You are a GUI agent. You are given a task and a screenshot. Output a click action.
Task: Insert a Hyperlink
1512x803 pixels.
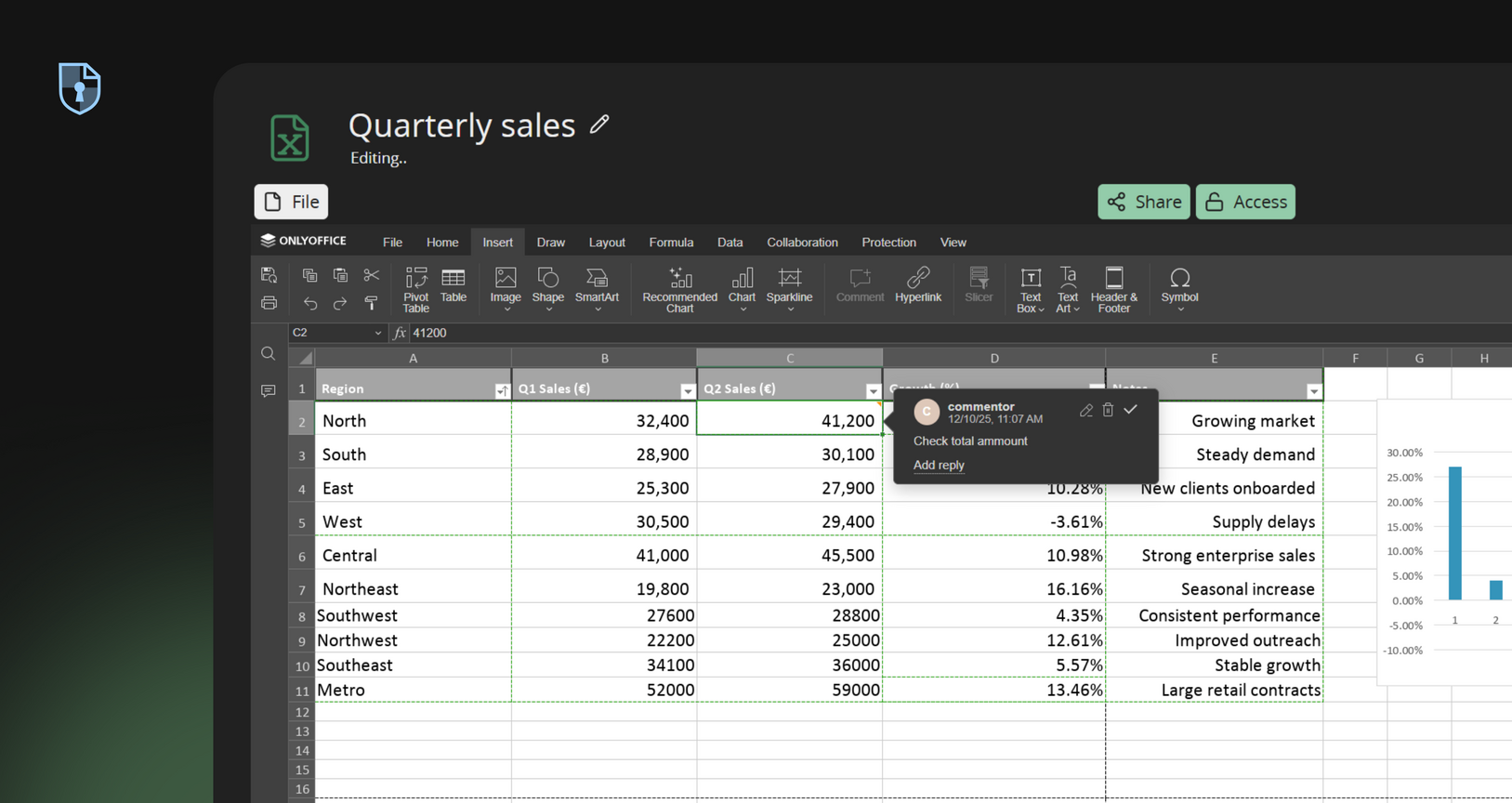tap(917, 285)
